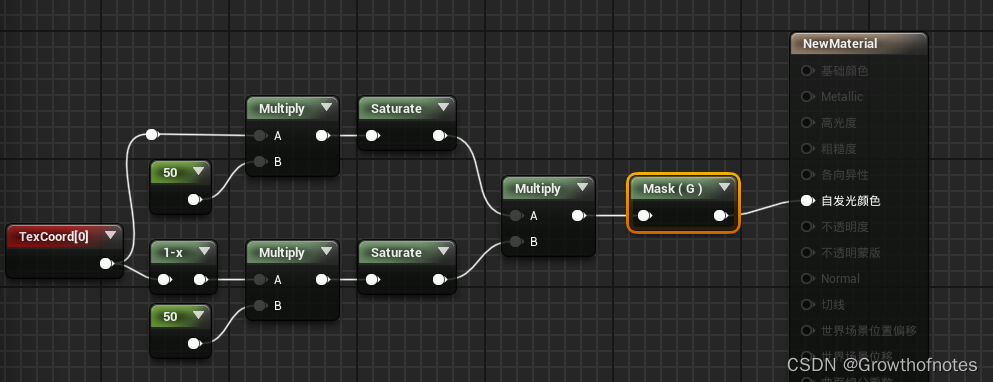Image resolution: width=993 pixels, height=382 pixels.
Task: Expand the arrow on the 1-x node
Action: point(204,251)
